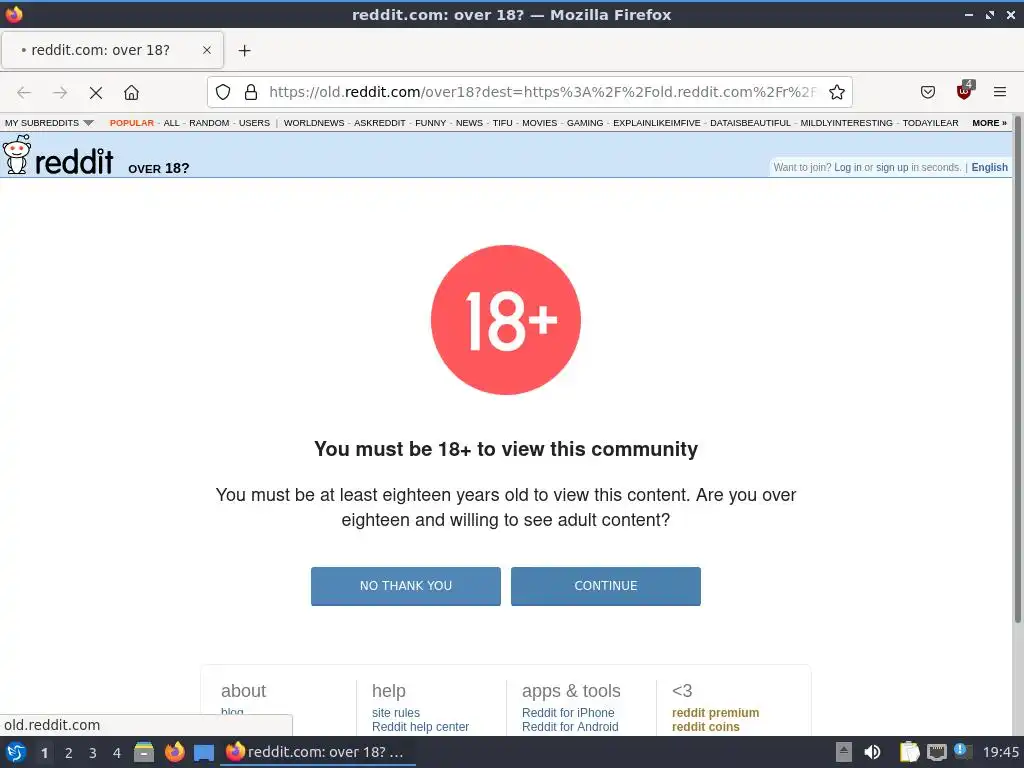The image size is (1024, 768).
Task: Click the blue show desktop taskbar icon
Action: [x=204, y=753]
